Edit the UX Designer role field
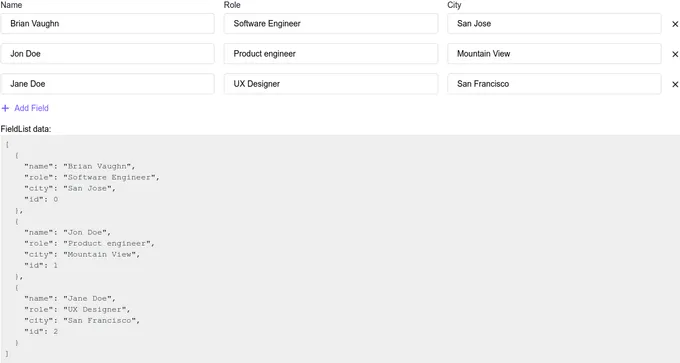The height and width of the screenshot is (363, 680). click(x=331, y=84)
